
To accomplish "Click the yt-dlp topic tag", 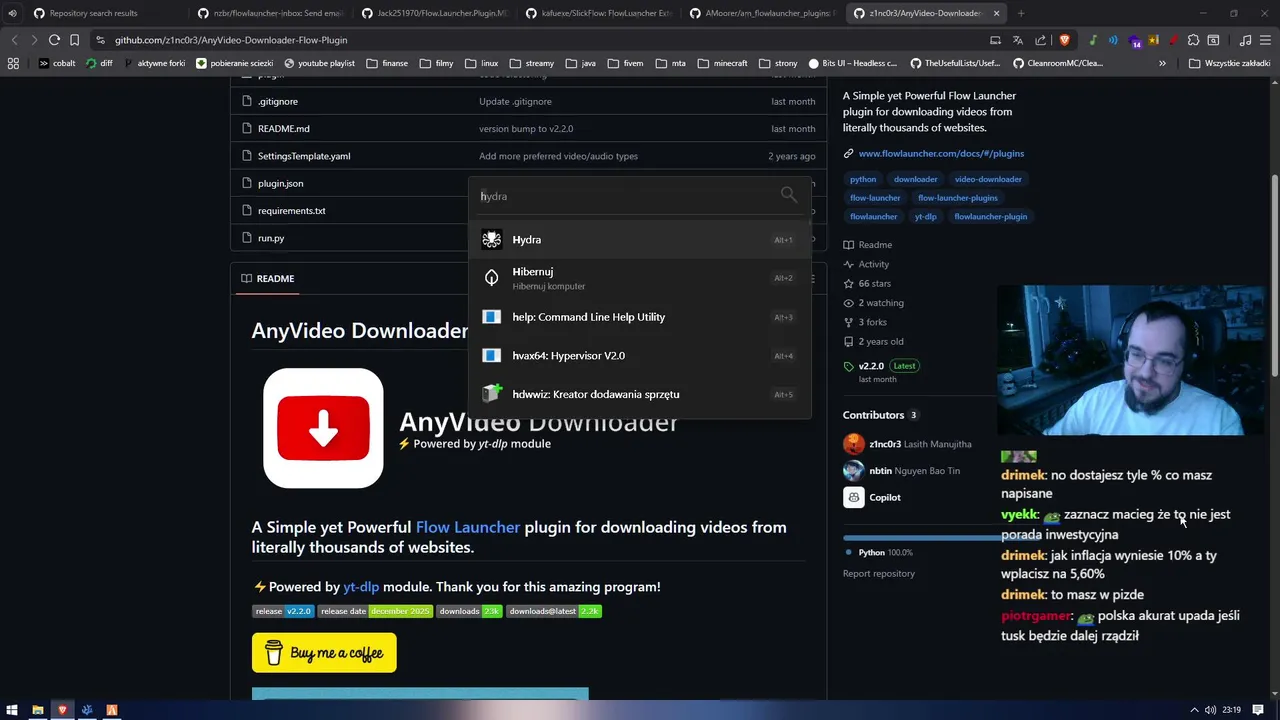I will click(x=925, y=216).
